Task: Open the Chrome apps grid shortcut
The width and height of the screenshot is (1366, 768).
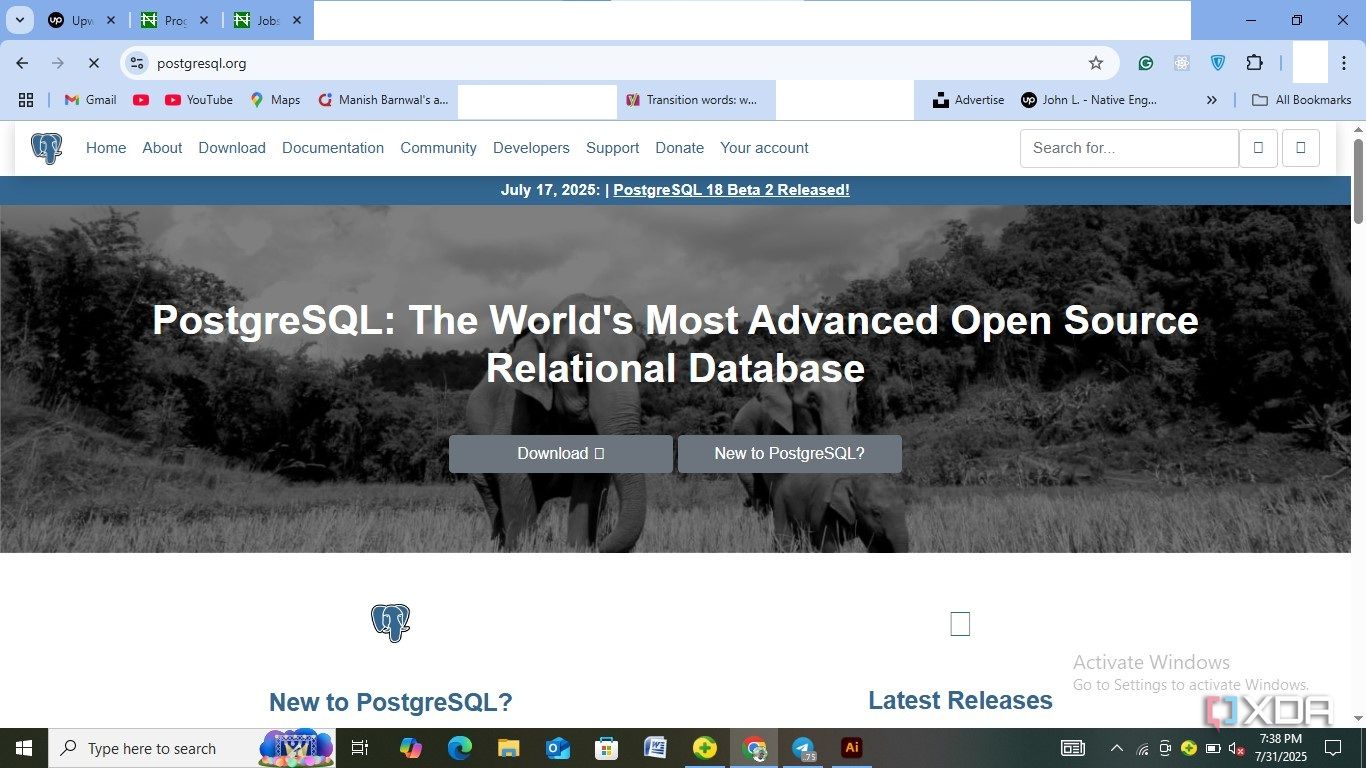Action: [26, 100]
